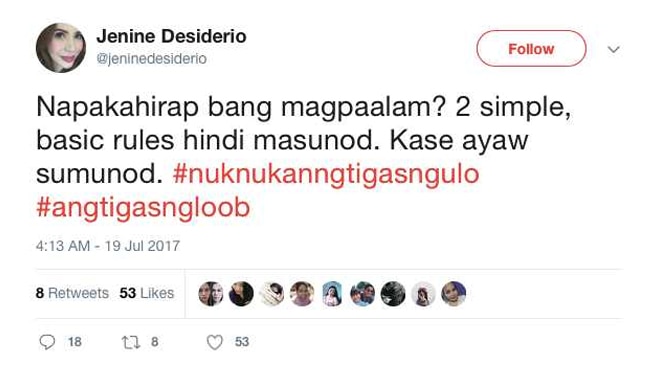Screen dimensions: 660x368
Task: Click the retweet arrows icon
Action: (131, 342)
